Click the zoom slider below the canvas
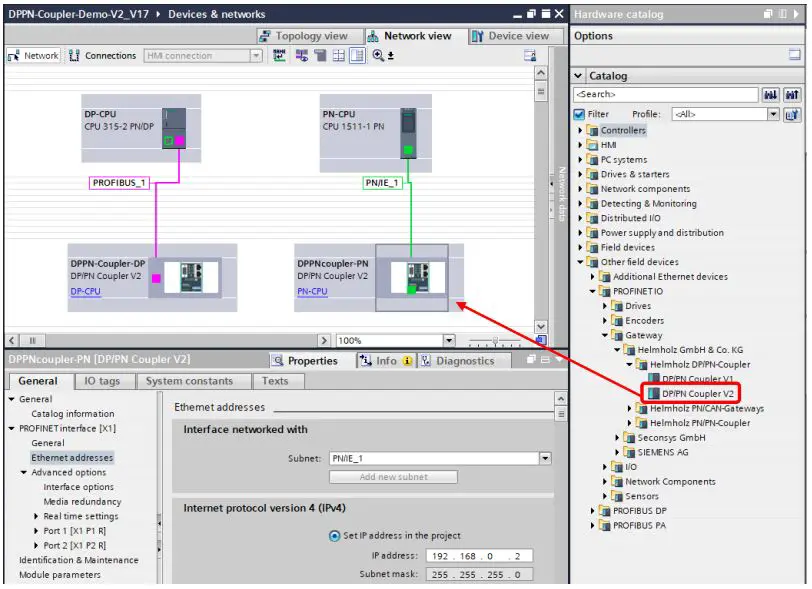The height and width of the screenshot is (589, 812). pos(495,341)
